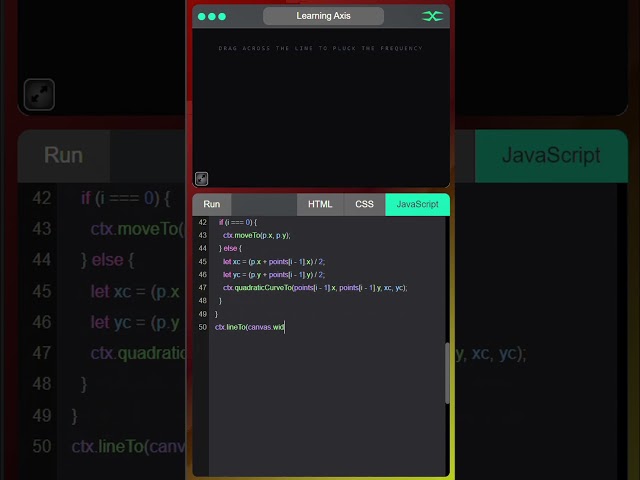Click line 42 "if (i === 0) {"

(238, 222)
